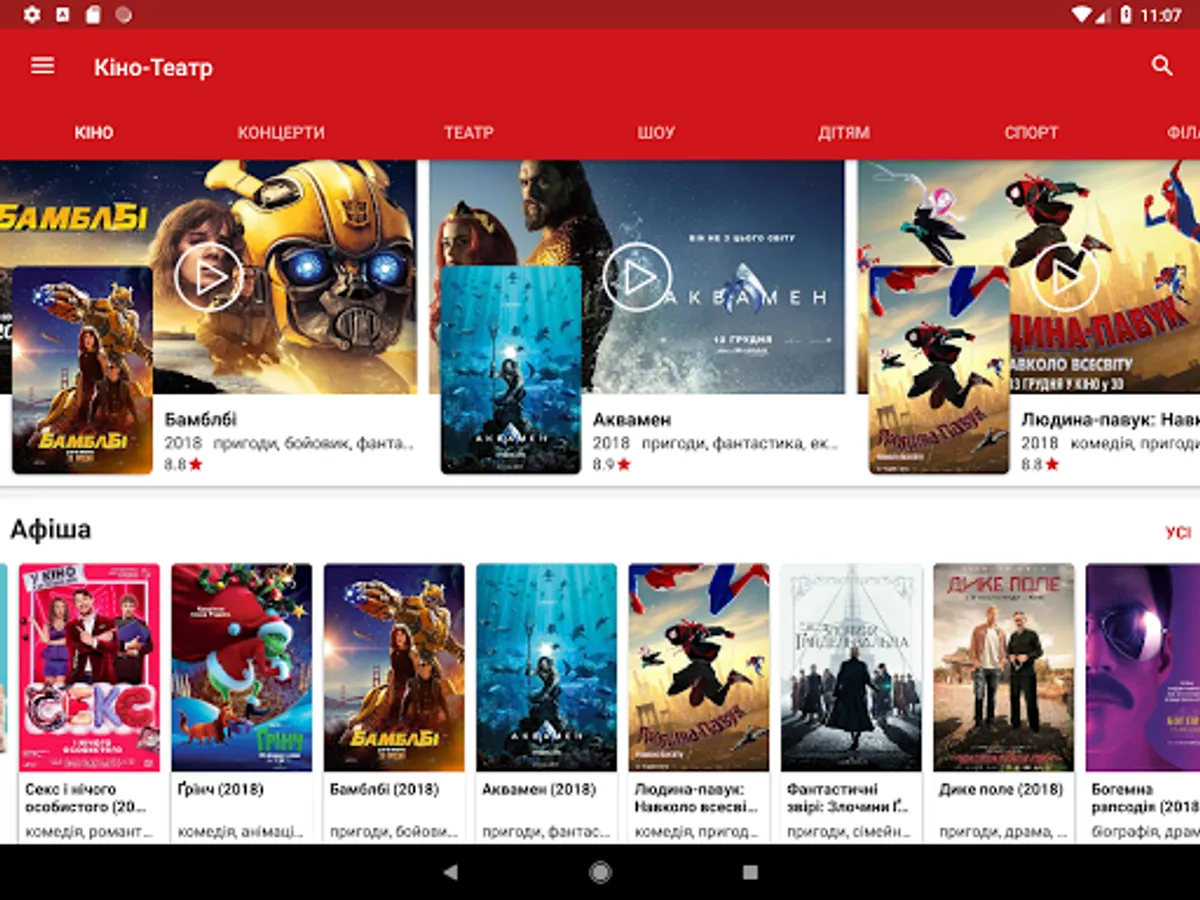Open Аквамен poster in Афіша row
The height and width of the screenshot is (900, 1200).
(547, 667)
